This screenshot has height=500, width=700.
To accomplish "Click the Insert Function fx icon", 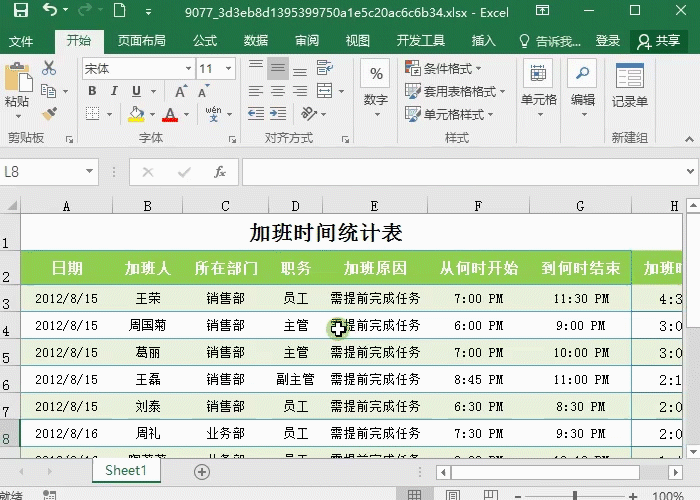I will tap(220, 172).
